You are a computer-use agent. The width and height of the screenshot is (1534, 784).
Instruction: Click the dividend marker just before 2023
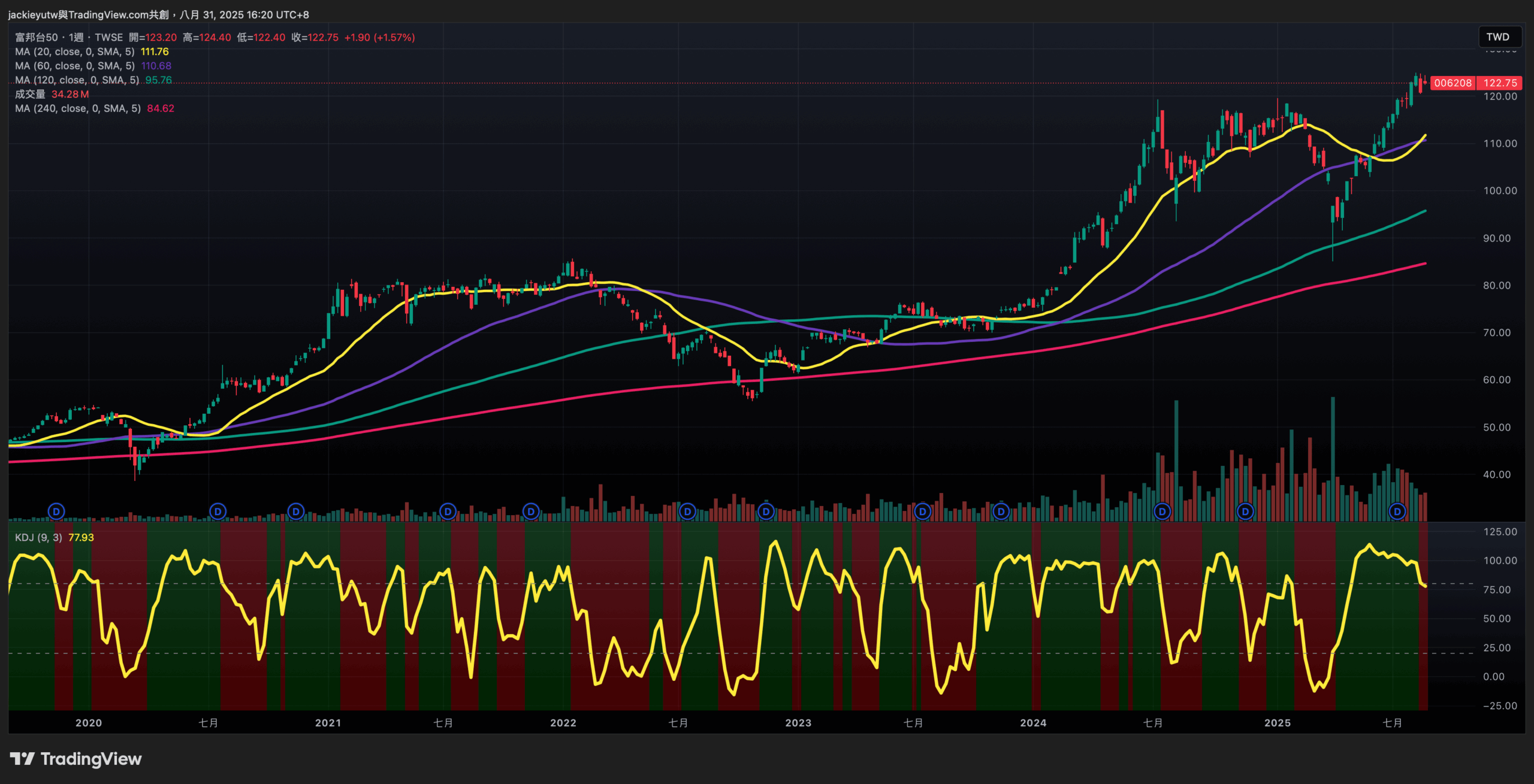point(766,511)
